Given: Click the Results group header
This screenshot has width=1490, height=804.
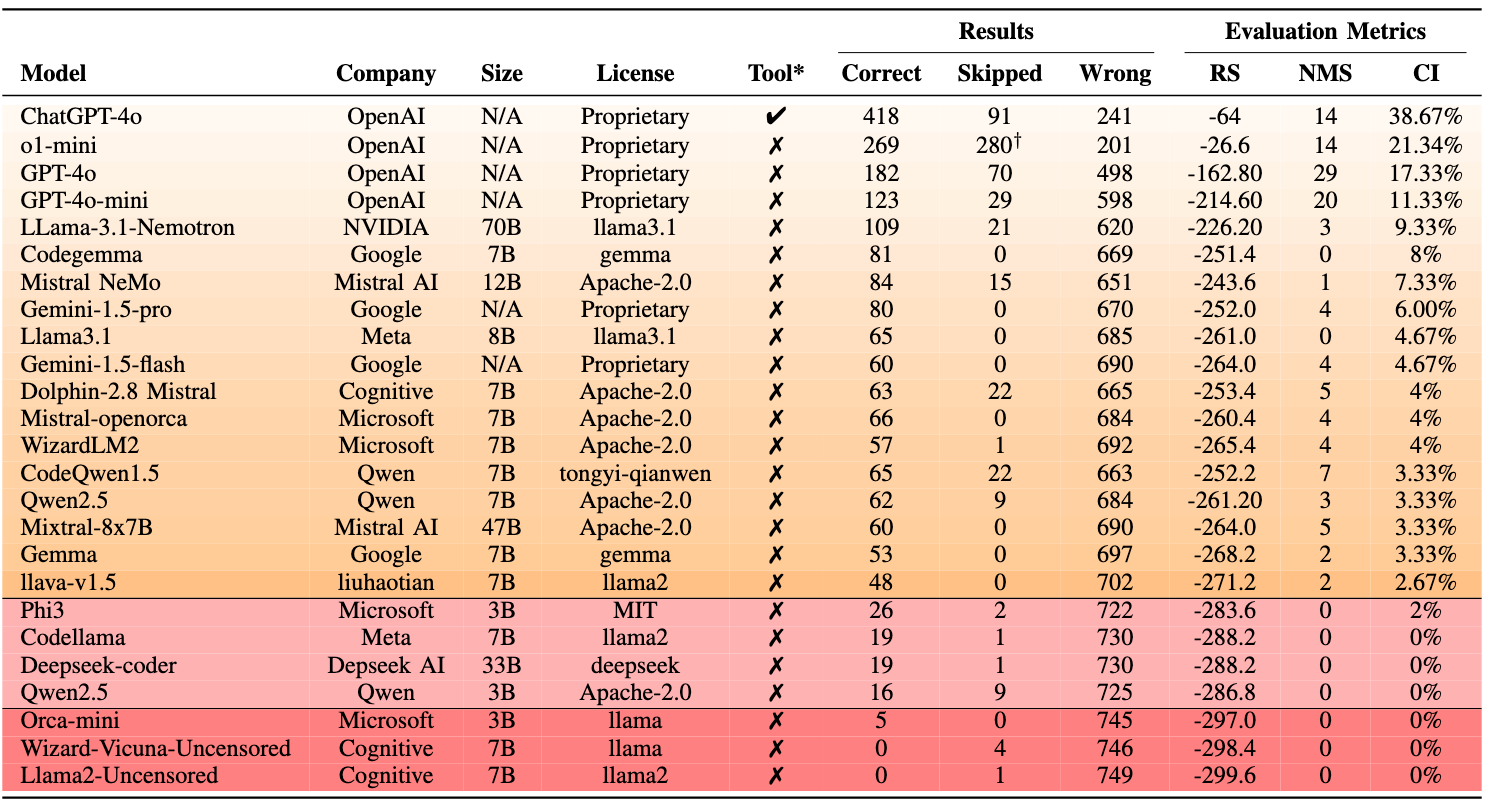Looking at the screenshot, I should [996, 31].
